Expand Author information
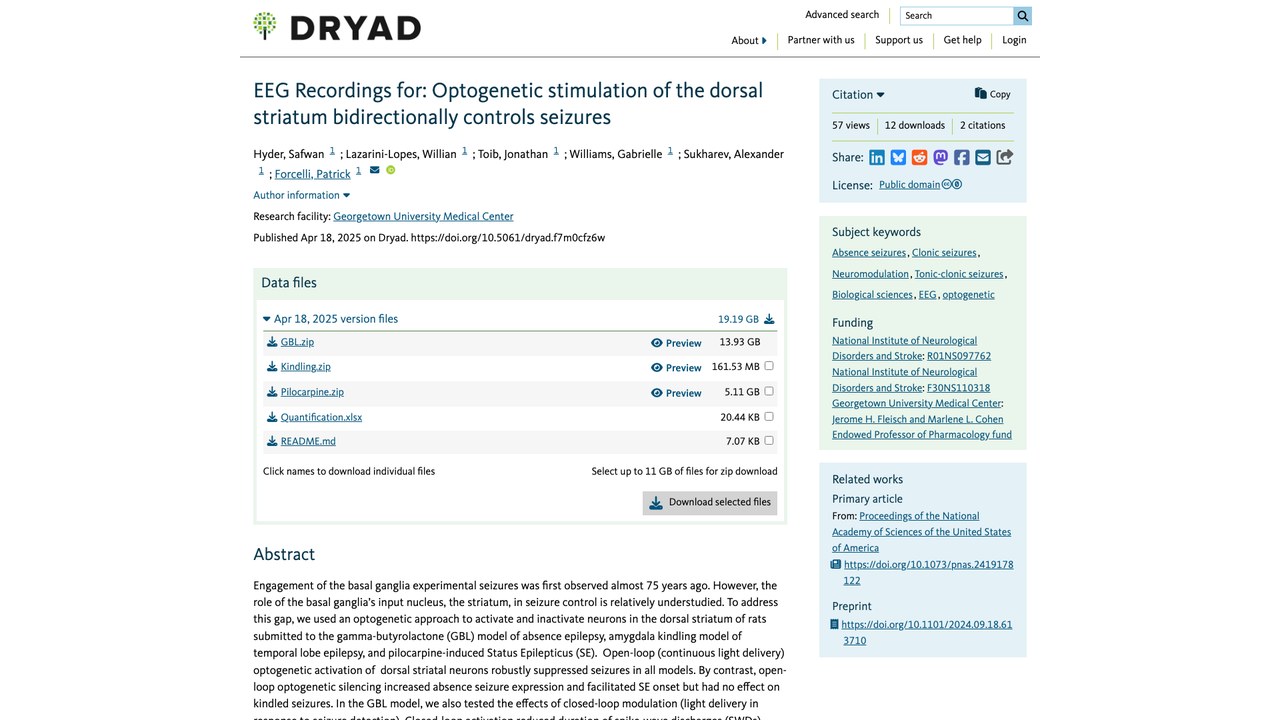 (301, 195)
